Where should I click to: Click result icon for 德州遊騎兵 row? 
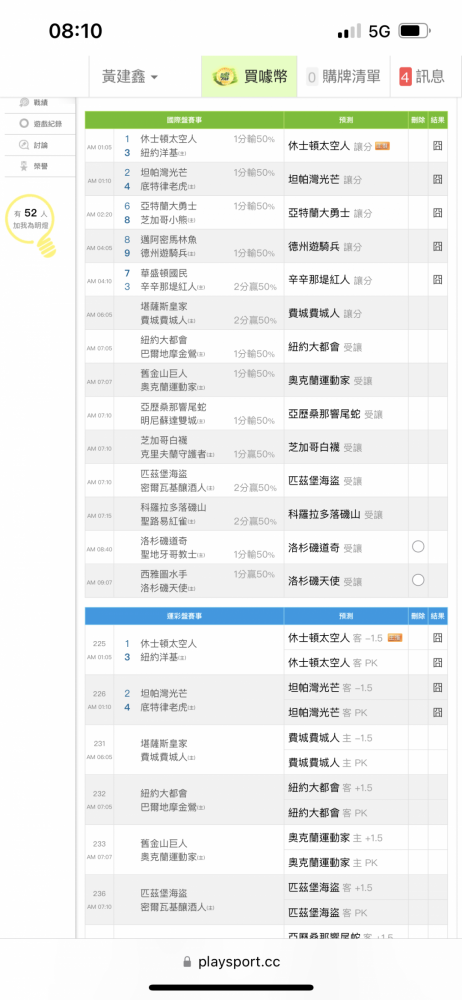coord(438,246)
